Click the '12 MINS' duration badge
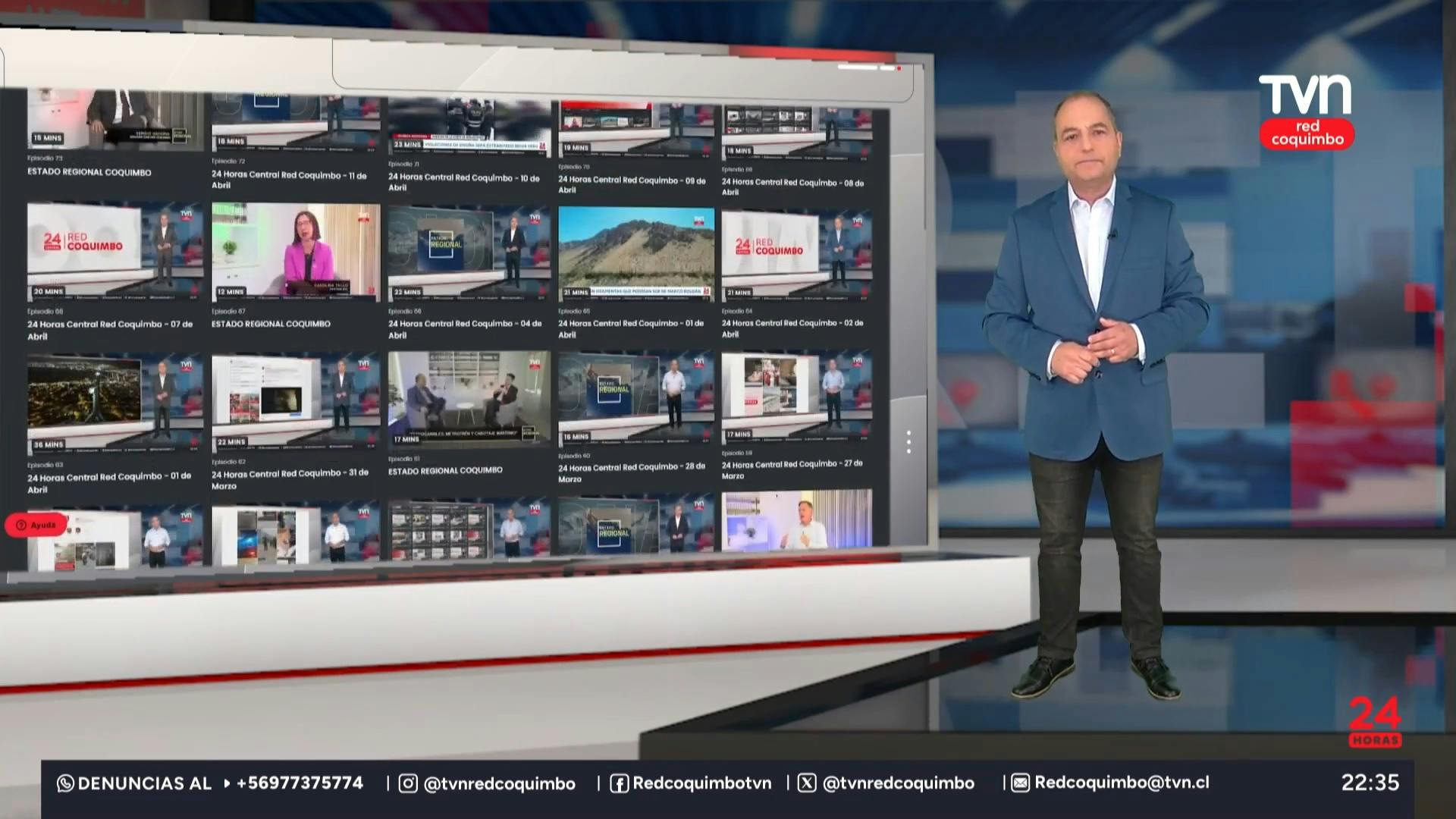Image resolution: width=1456 pixels, height=819 pixels. pyautogui.click(x=231, y=291)
